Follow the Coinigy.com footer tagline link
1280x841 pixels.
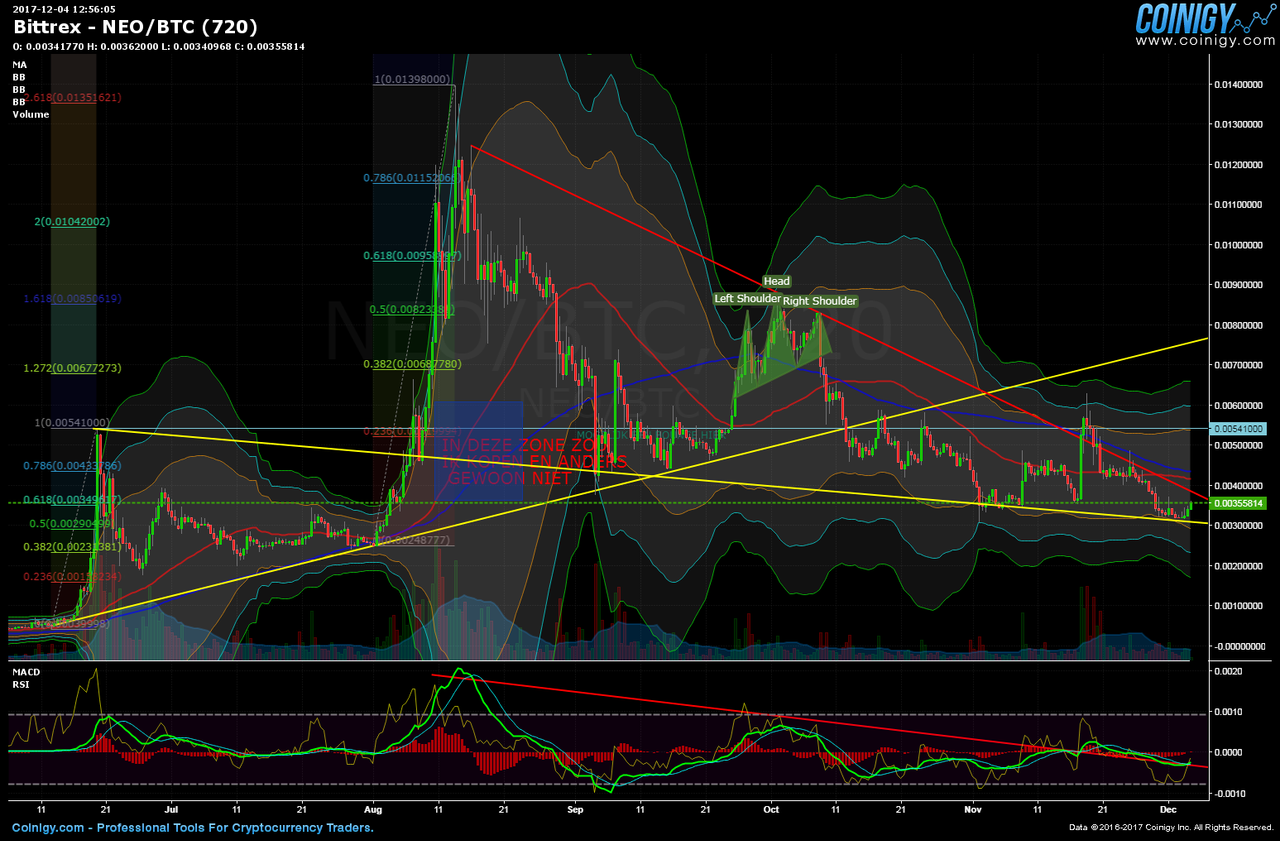(x=192, y=828)
